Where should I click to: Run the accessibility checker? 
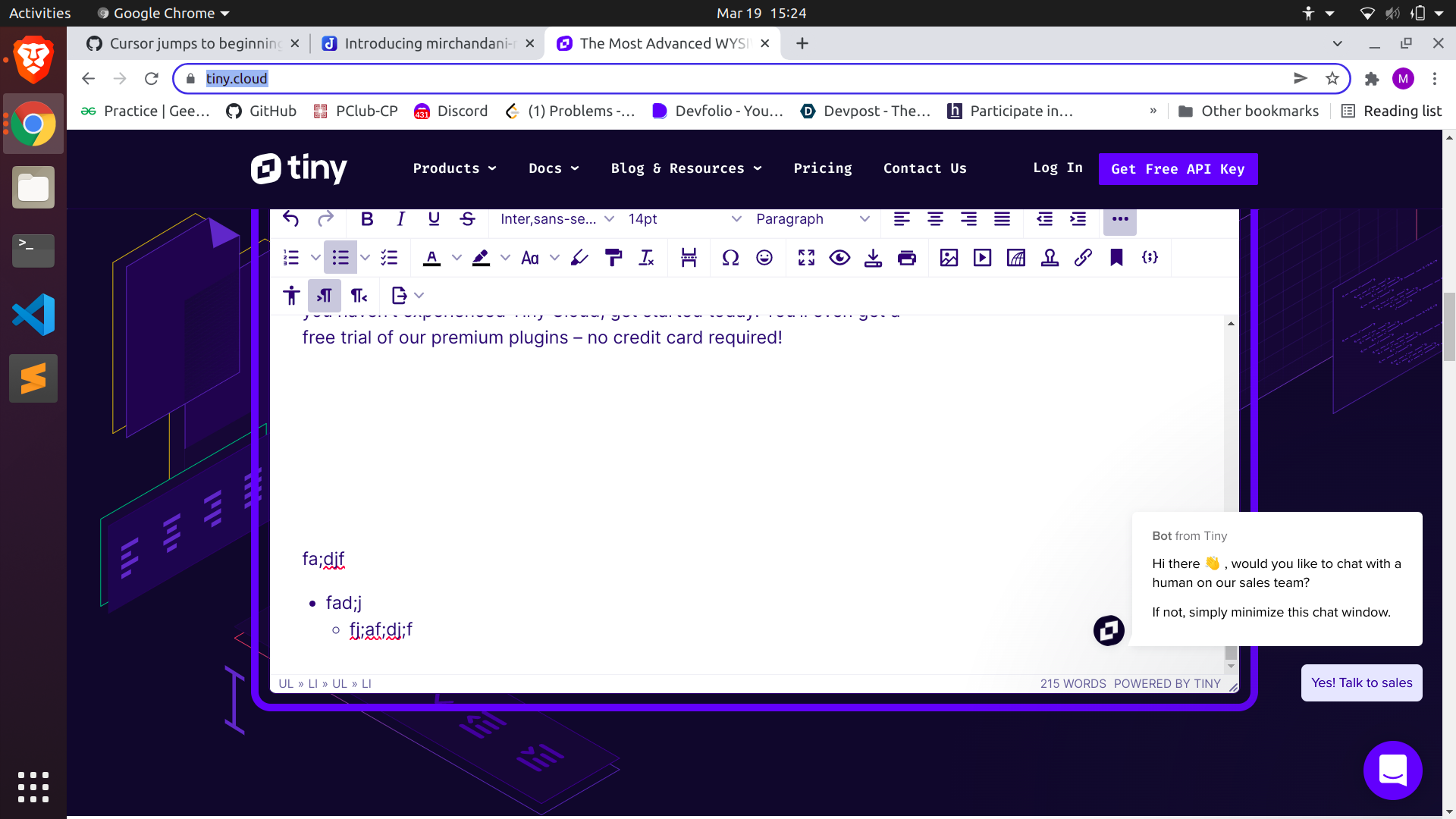point(291,295)
